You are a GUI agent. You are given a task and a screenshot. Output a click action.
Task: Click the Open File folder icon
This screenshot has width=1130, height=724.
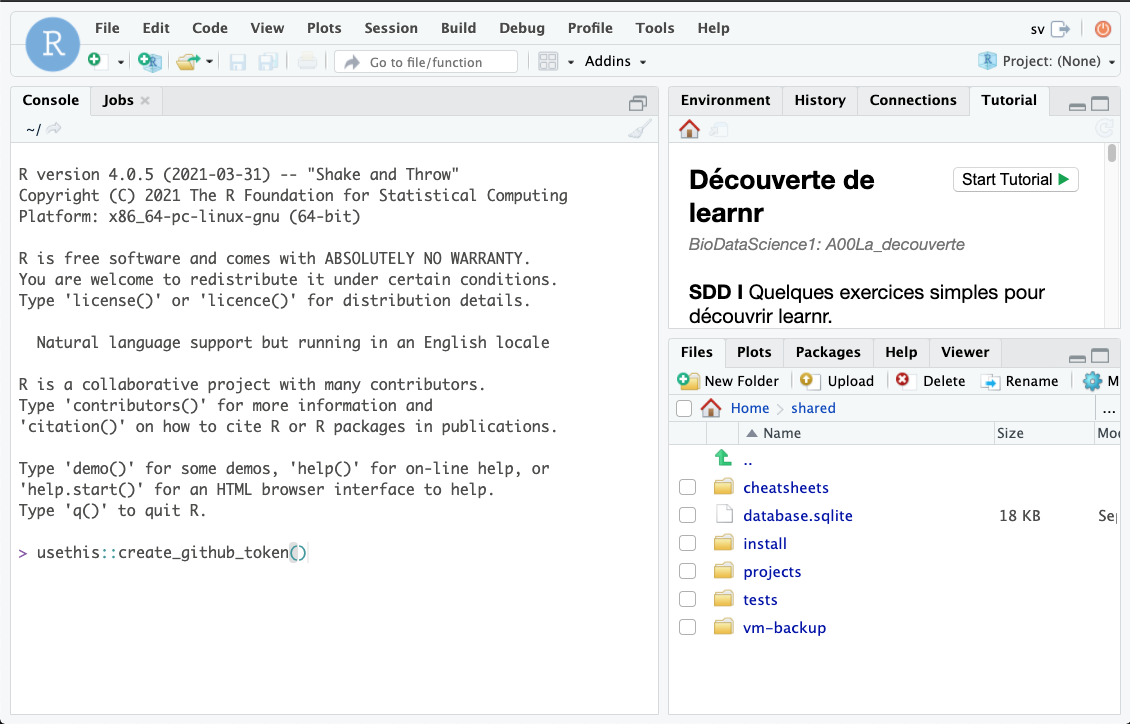(188, 62)
